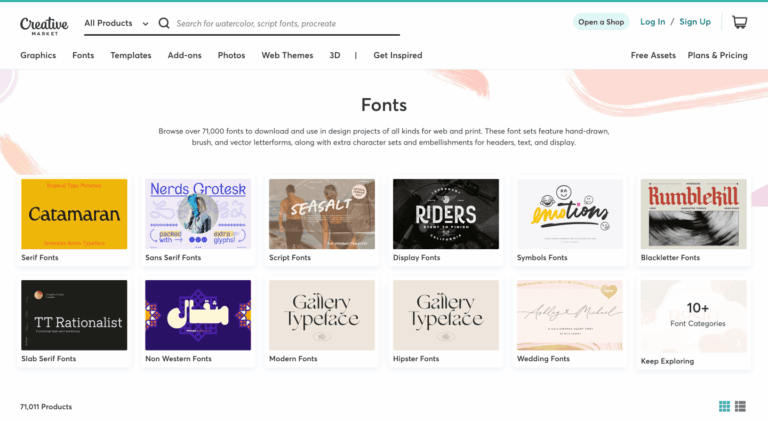Viewport: 768px width, 421px height.
Task: Open the Non Western Fonts thumbnail
Action: tap(198, 315)
